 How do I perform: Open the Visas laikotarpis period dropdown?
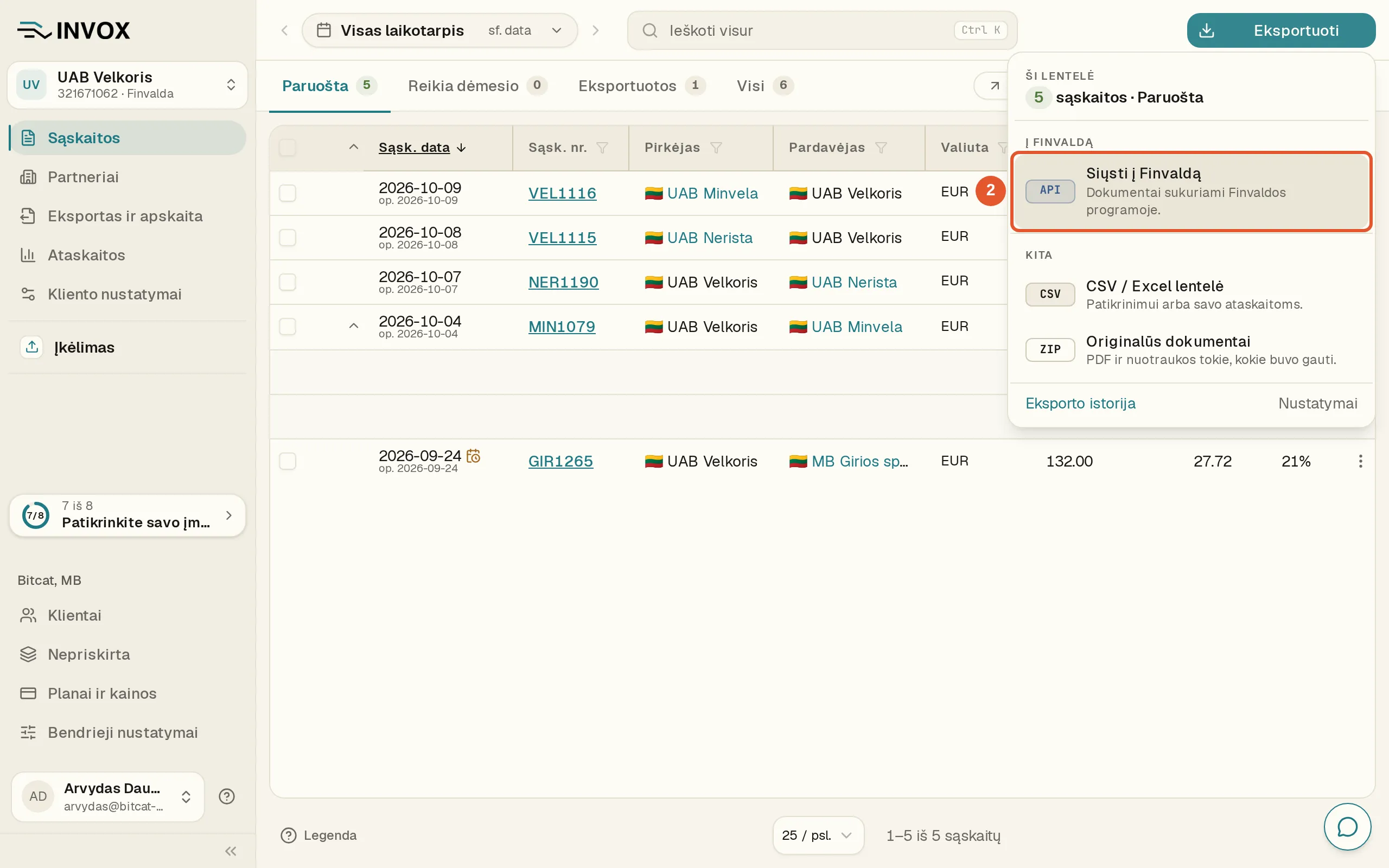(439, 30)
